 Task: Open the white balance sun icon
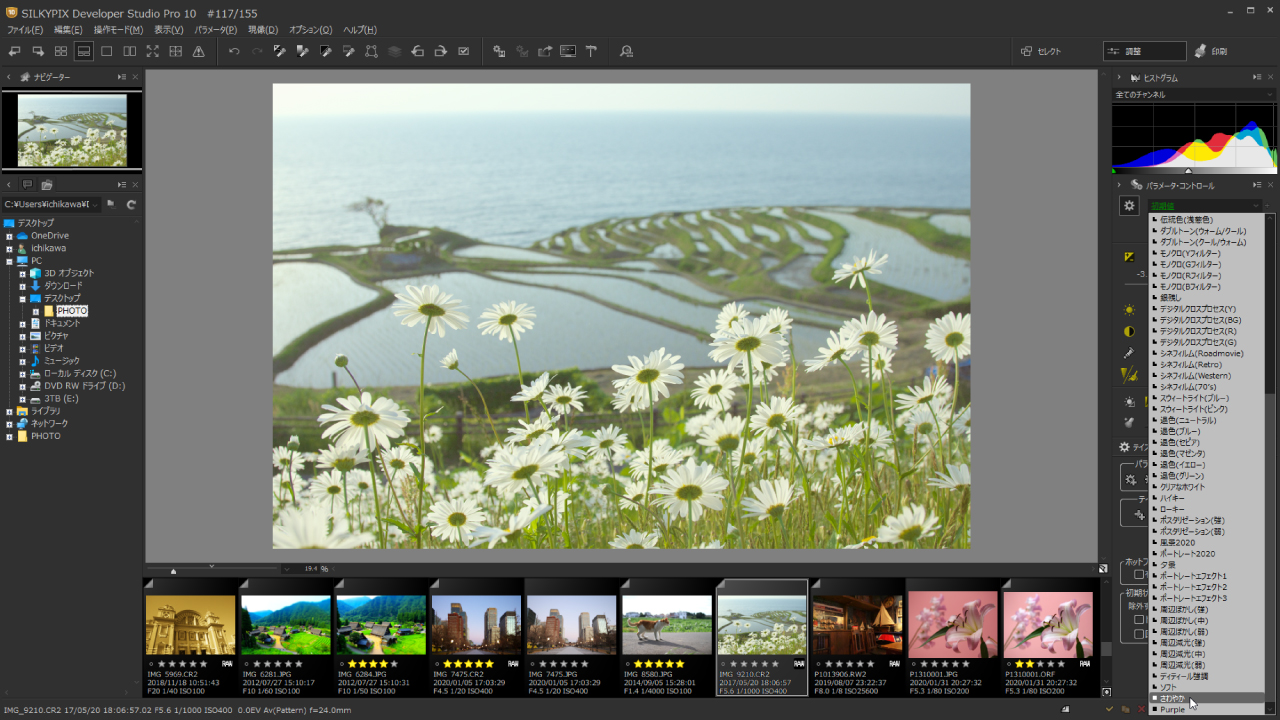1129,310
